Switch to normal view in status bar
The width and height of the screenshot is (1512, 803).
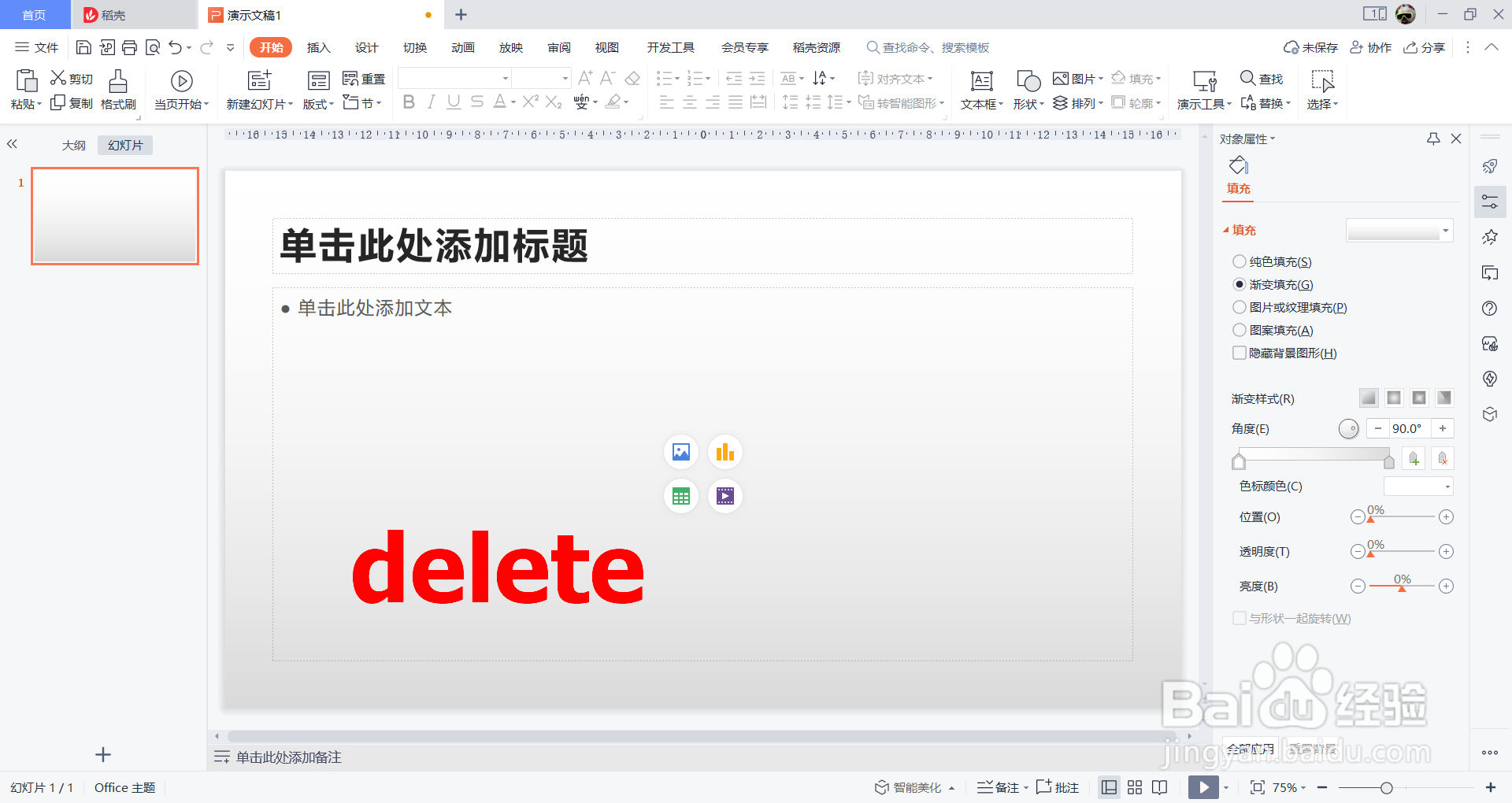(1110, 787)
